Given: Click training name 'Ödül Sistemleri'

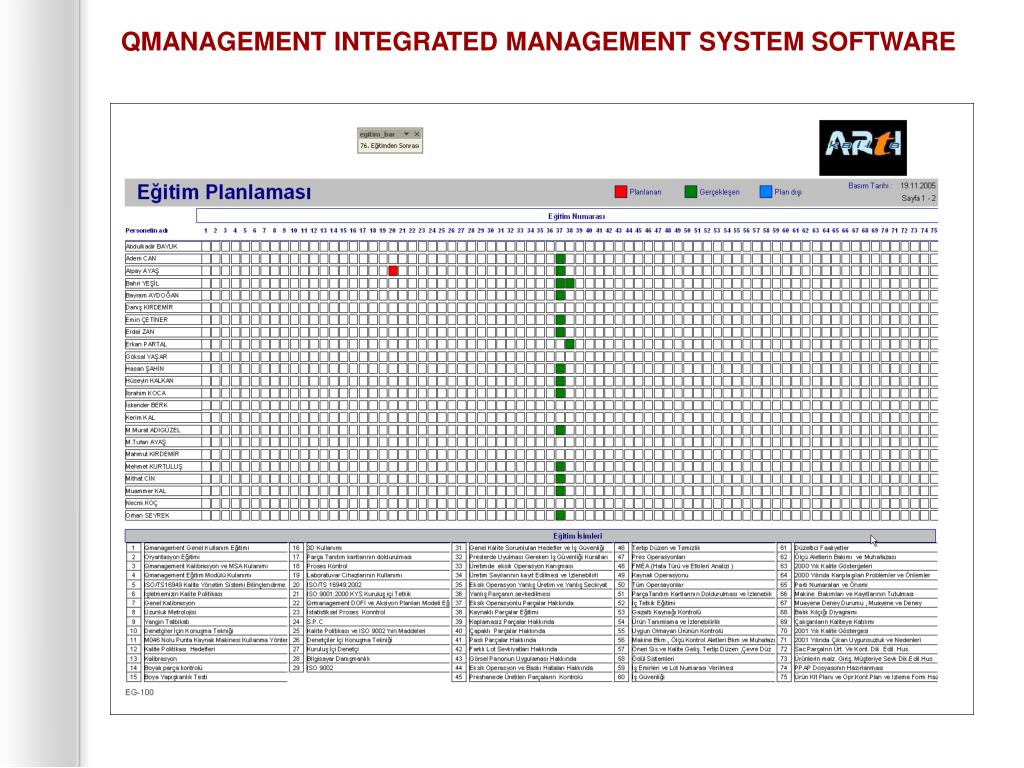Looking at the screenshot, I should pos(652,659).
